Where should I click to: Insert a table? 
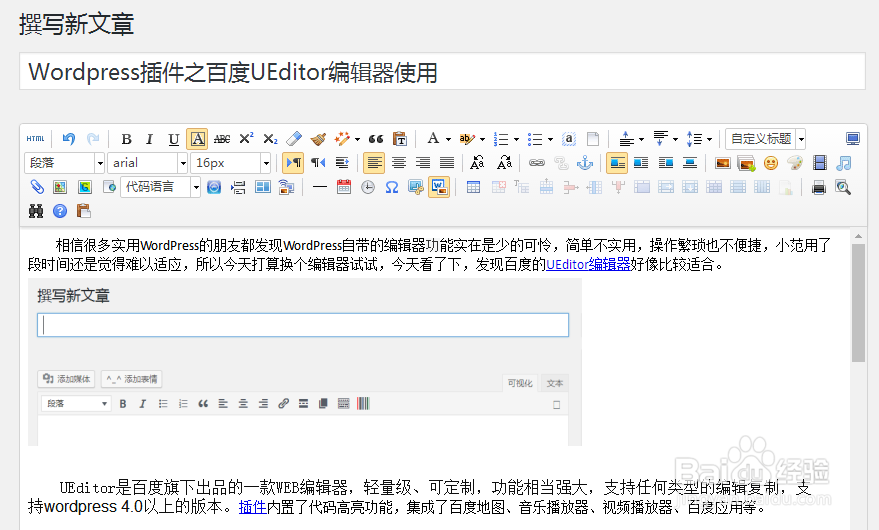click(x=473, y=187)
